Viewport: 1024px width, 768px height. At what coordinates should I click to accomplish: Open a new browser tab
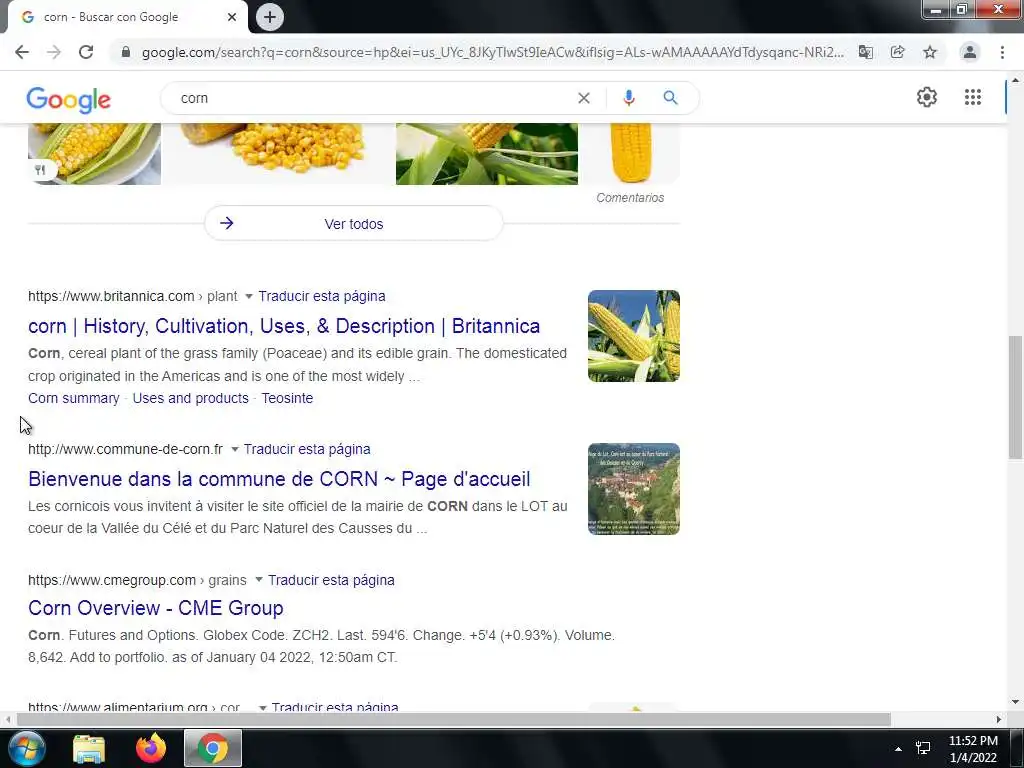pyautogui.click(x=270, y=17)
